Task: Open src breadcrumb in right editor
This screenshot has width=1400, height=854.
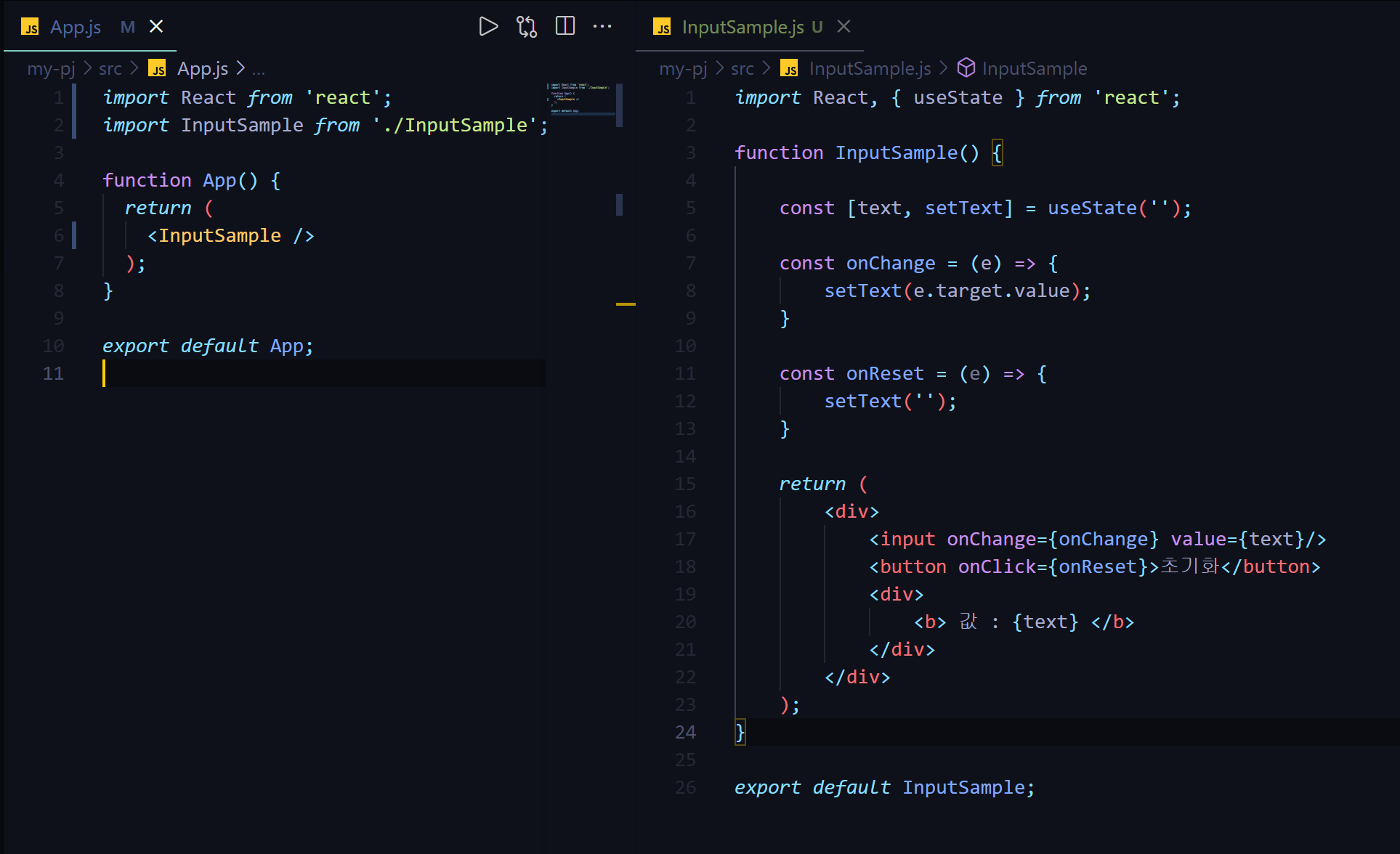Action: (742, 68)
